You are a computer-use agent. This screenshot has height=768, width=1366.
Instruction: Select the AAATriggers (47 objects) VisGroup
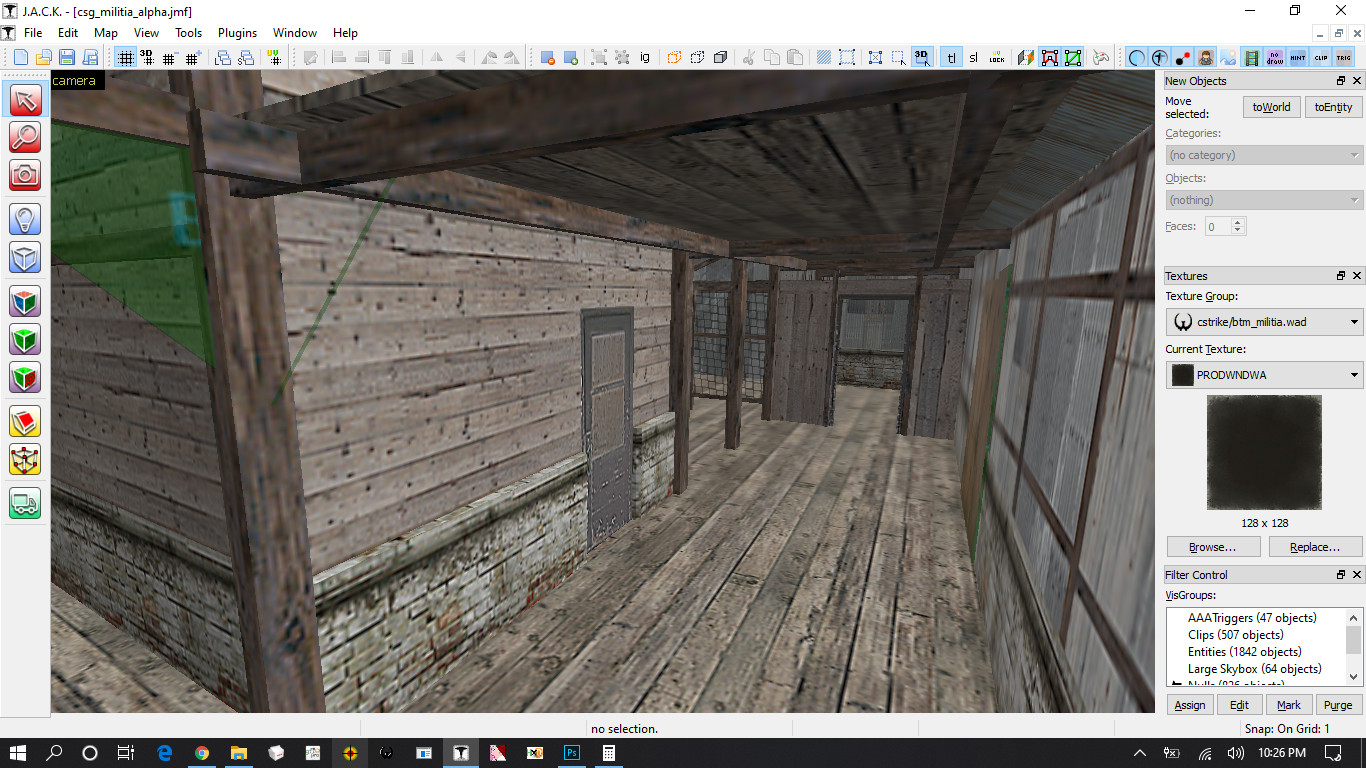1252,618
